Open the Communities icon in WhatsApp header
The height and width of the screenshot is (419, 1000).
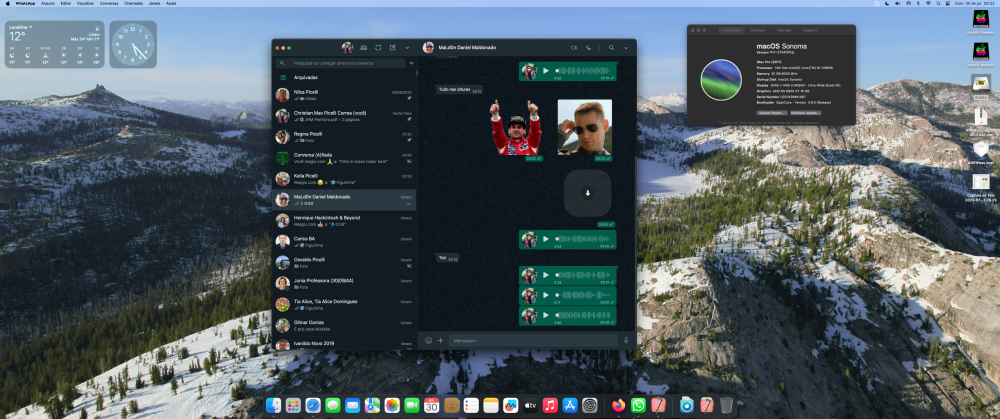coord(363,48)
